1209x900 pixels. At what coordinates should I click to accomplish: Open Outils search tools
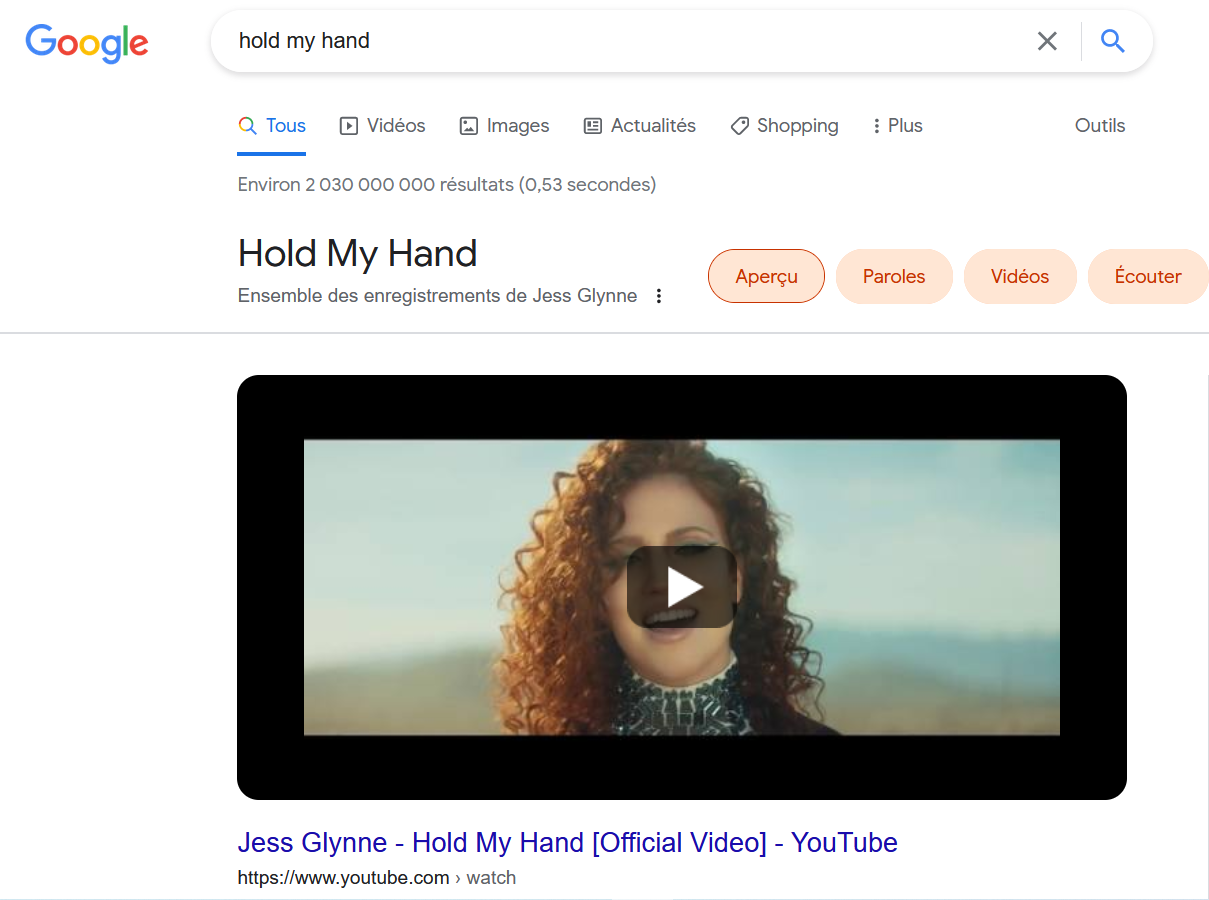tap(1100, 126)
